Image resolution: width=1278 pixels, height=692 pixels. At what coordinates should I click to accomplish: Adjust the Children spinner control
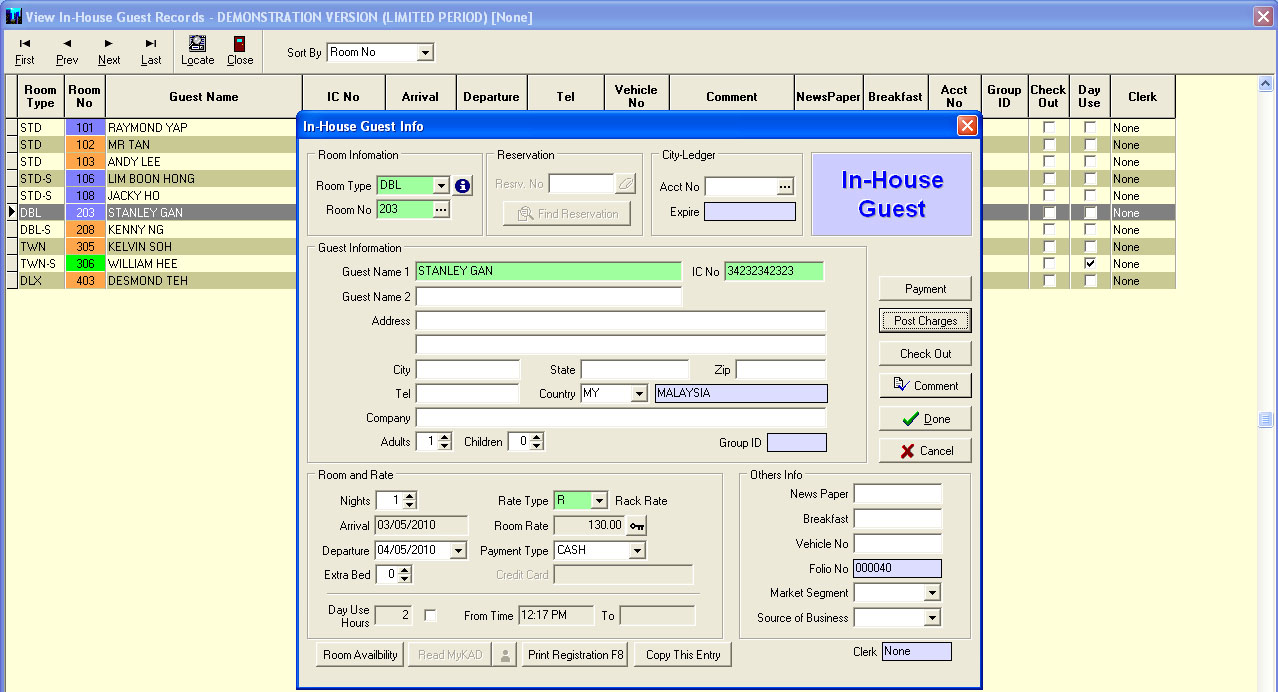pos(537,442)
